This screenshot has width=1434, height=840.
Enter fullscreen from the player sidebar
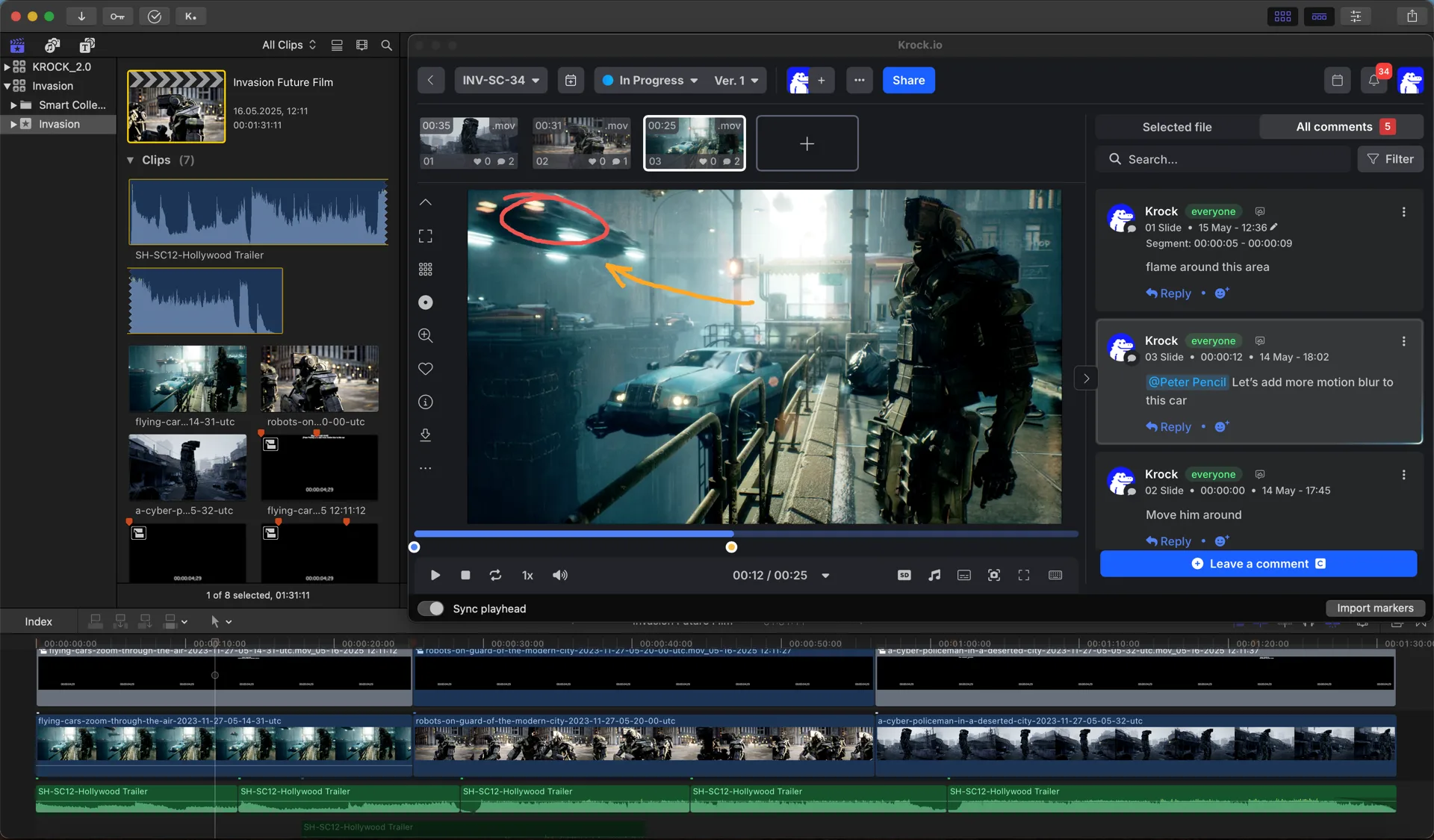[x=426, y=235]
